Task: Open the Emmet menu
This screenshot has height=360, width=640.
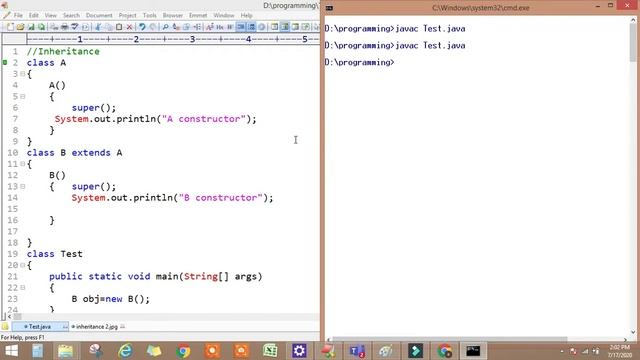Action: [198, 15]
